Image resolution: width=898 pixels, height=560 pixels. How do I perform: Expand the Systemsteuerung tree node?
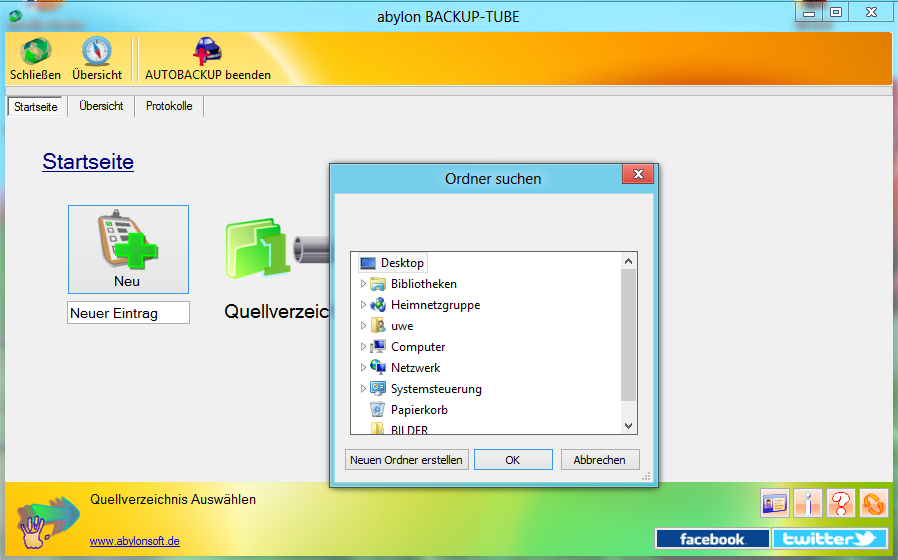[363, 388]
